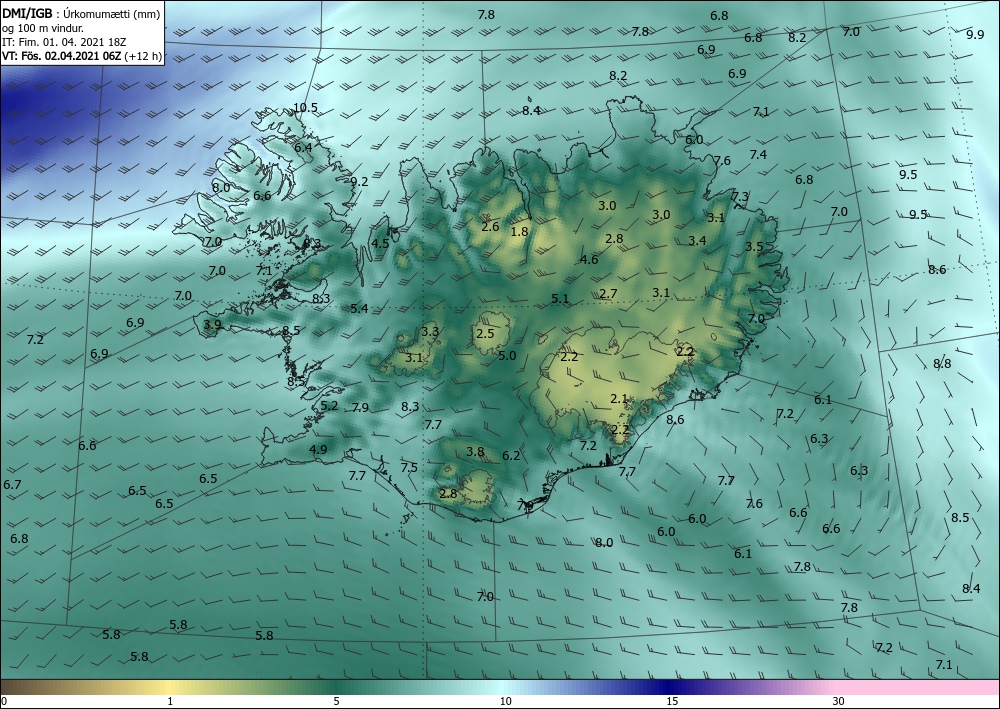Click the value "8.8" on the eastern edge
Screen dimensions: 1000x709
pos(942,363)
